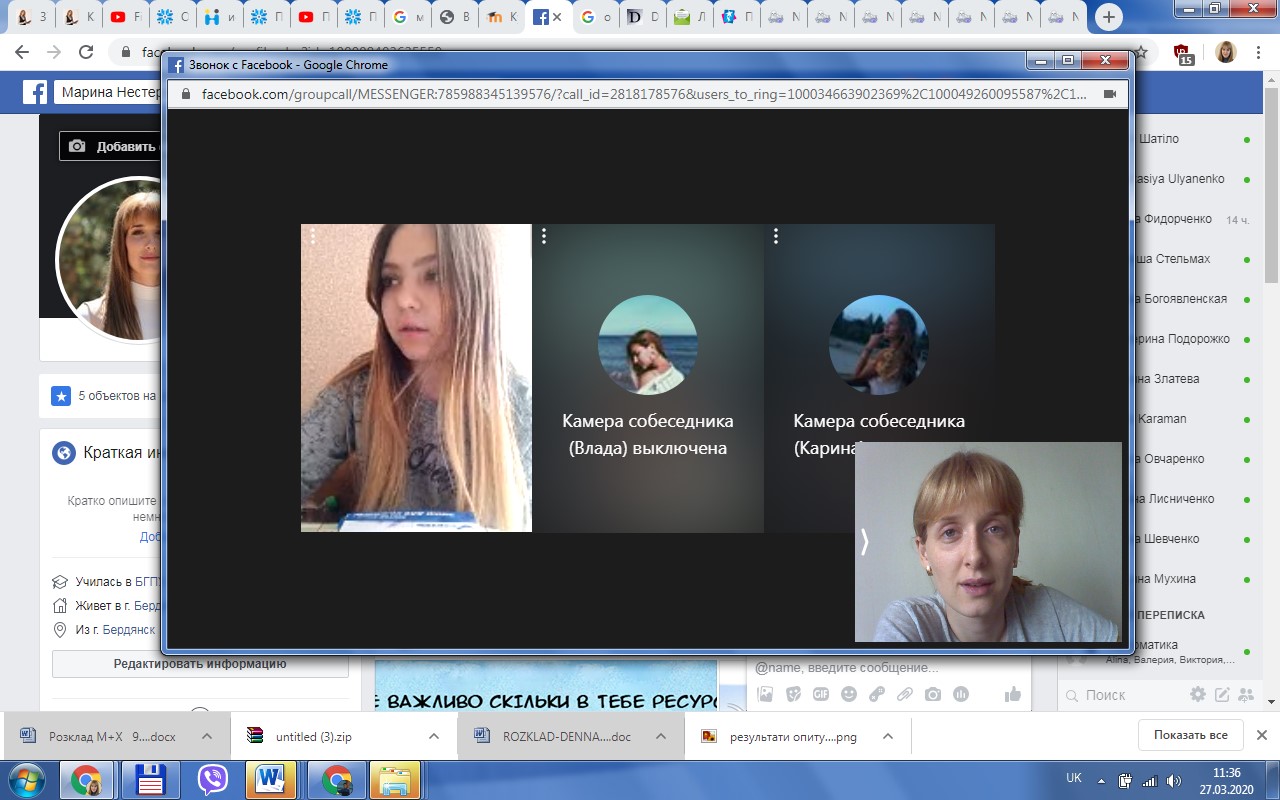Close the downloads bar
1280x800 pixels.
click(x=1262, y=735)
